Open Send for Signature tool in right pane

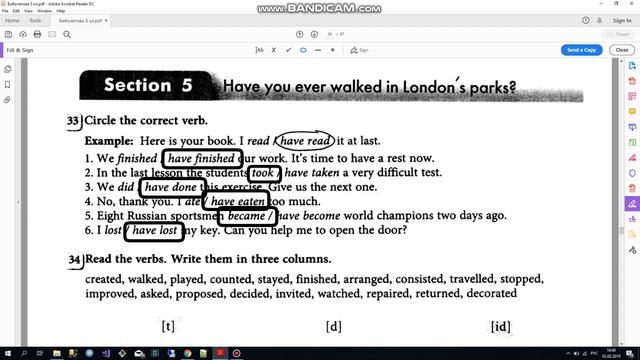[x=632, y=219]
